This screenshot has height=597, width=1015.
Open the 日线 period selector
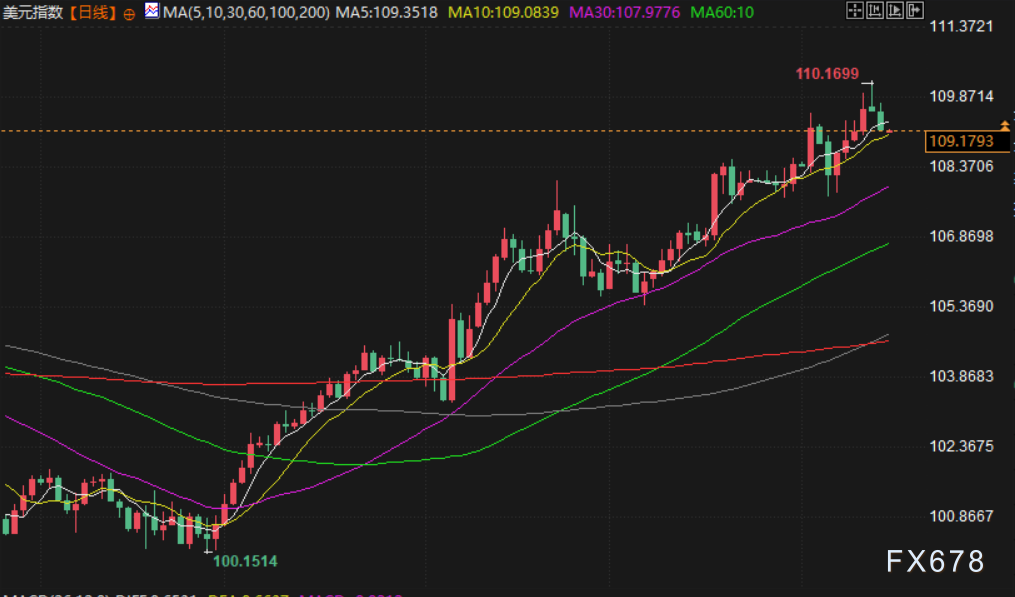point(92,13)
